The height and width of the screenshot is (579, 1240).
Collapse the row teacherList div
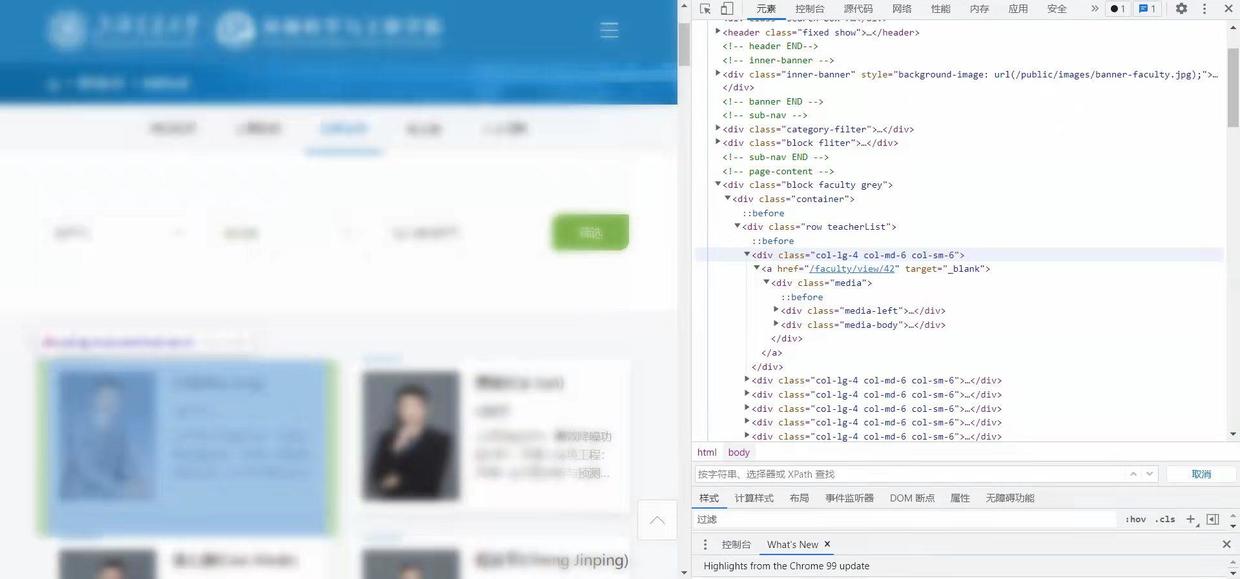(737, 226)
